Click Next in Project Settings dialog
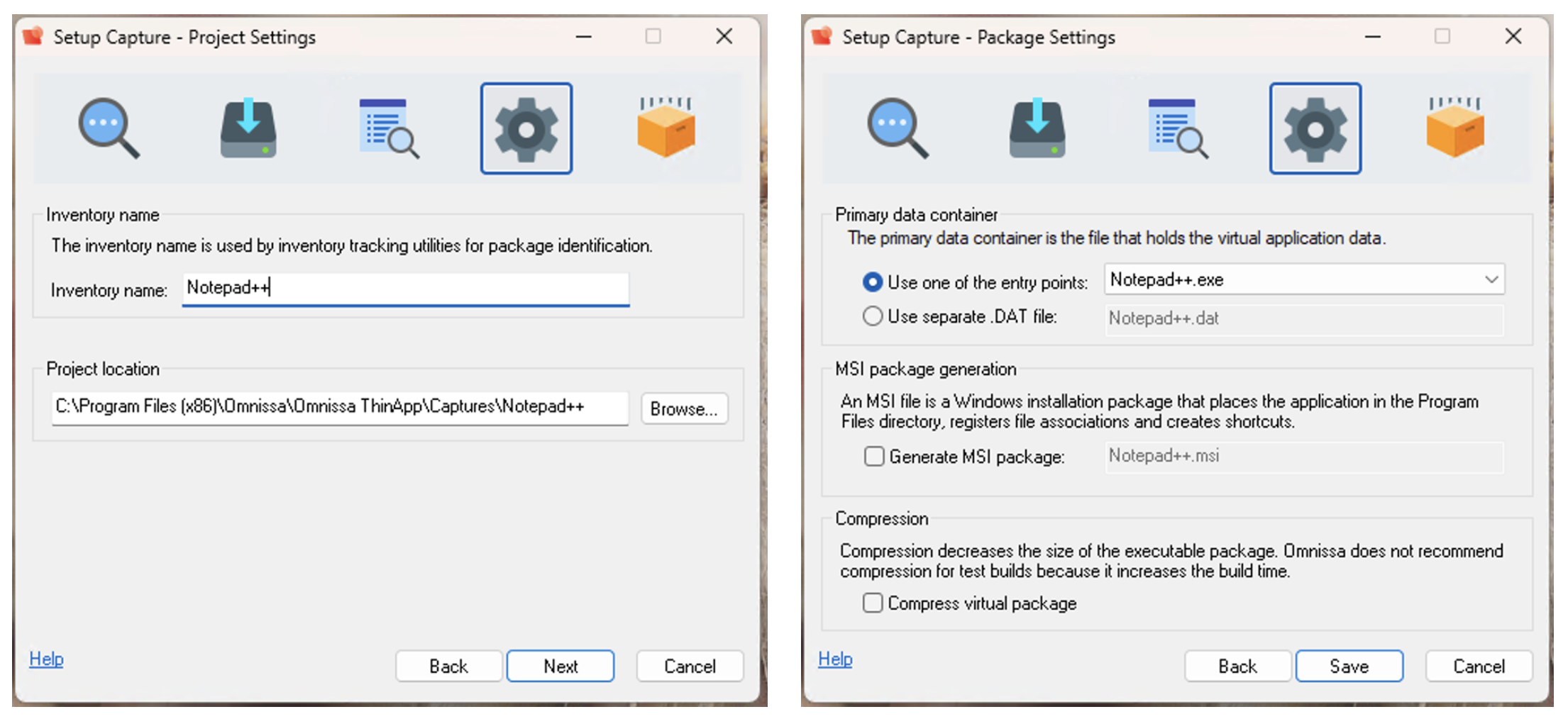The image size is (1568, 719). tap(560, 666)
